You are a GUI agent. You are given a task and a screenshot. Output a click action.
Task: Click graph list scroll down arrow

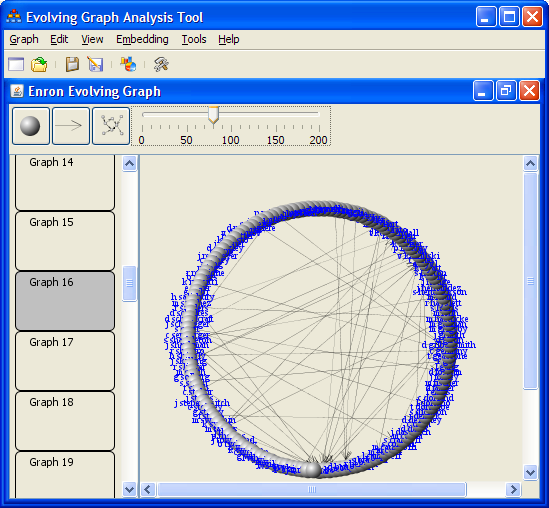coord(130,489)
